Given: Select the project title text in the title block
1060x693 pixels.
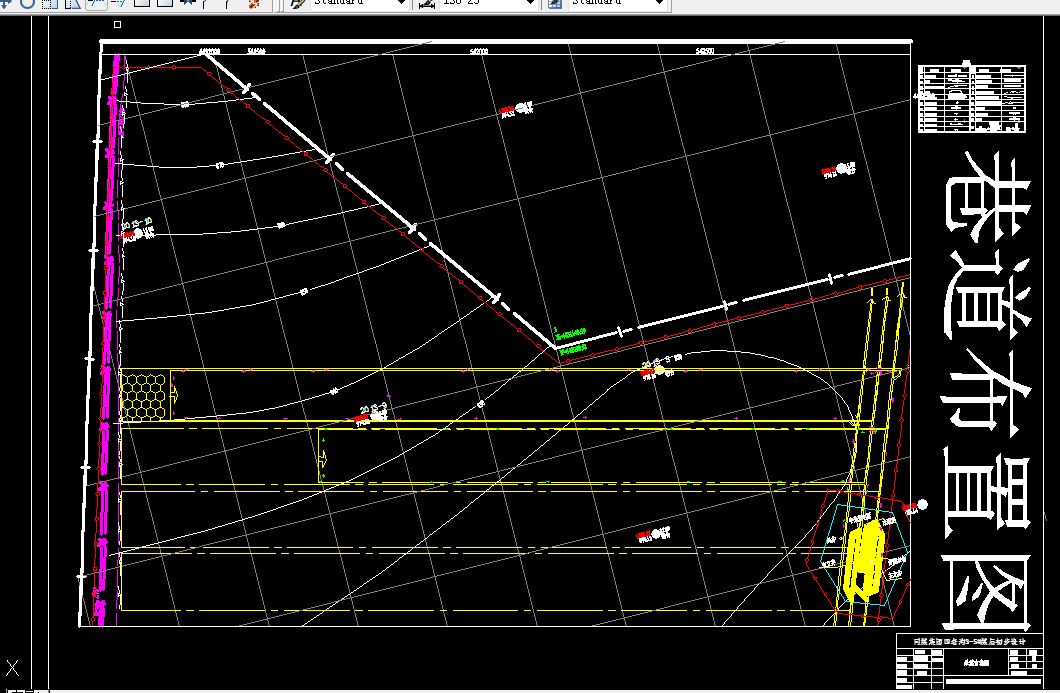Looking at the screenshot, I should [x=969, y=641].
